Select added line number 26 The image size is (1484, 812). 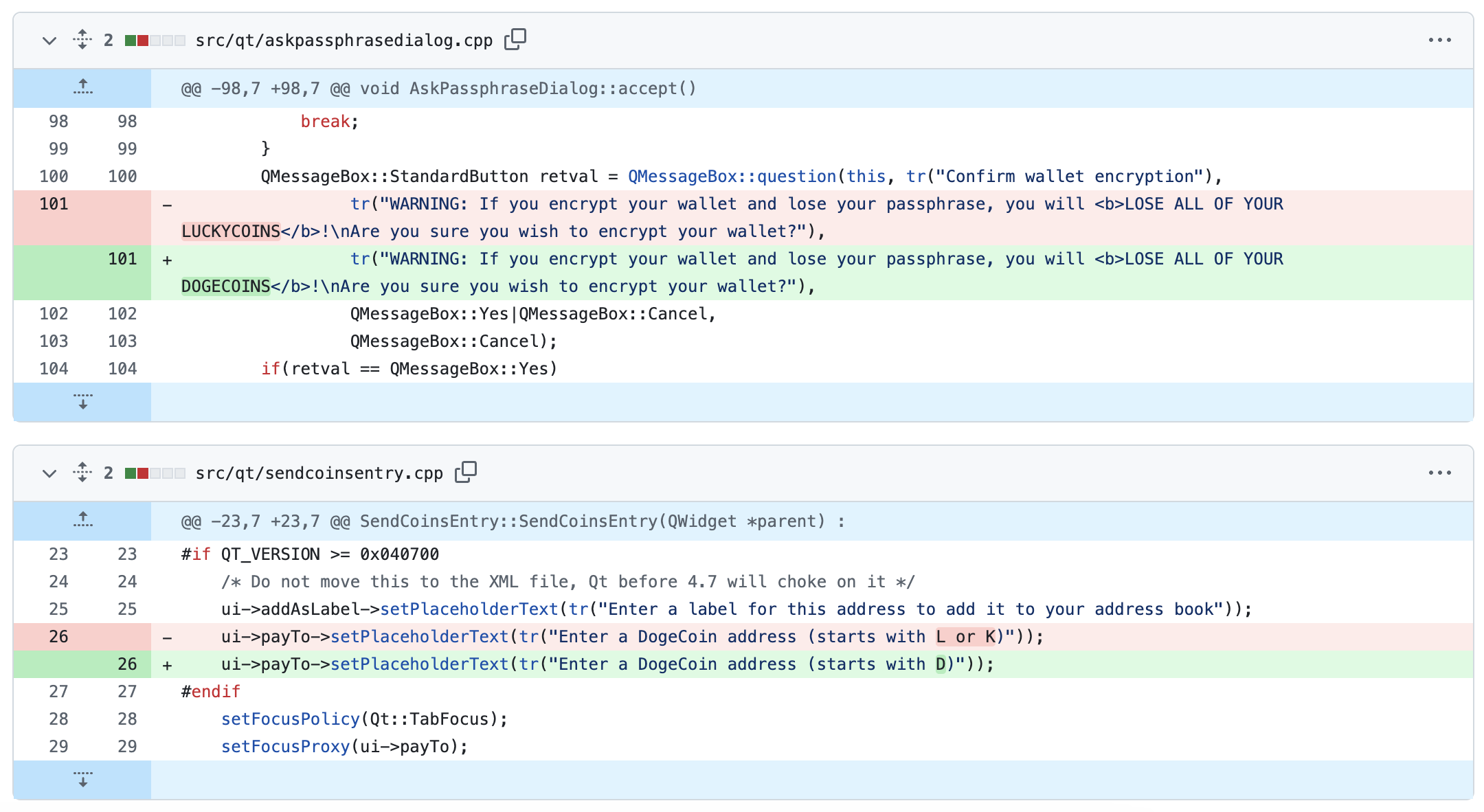tap(127, 664)
